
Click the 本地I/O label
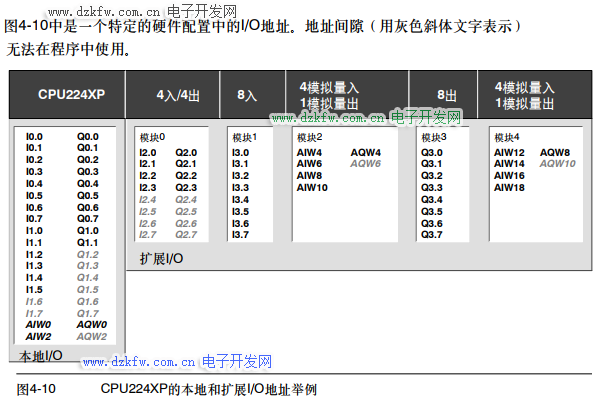[x=41, y=356]
